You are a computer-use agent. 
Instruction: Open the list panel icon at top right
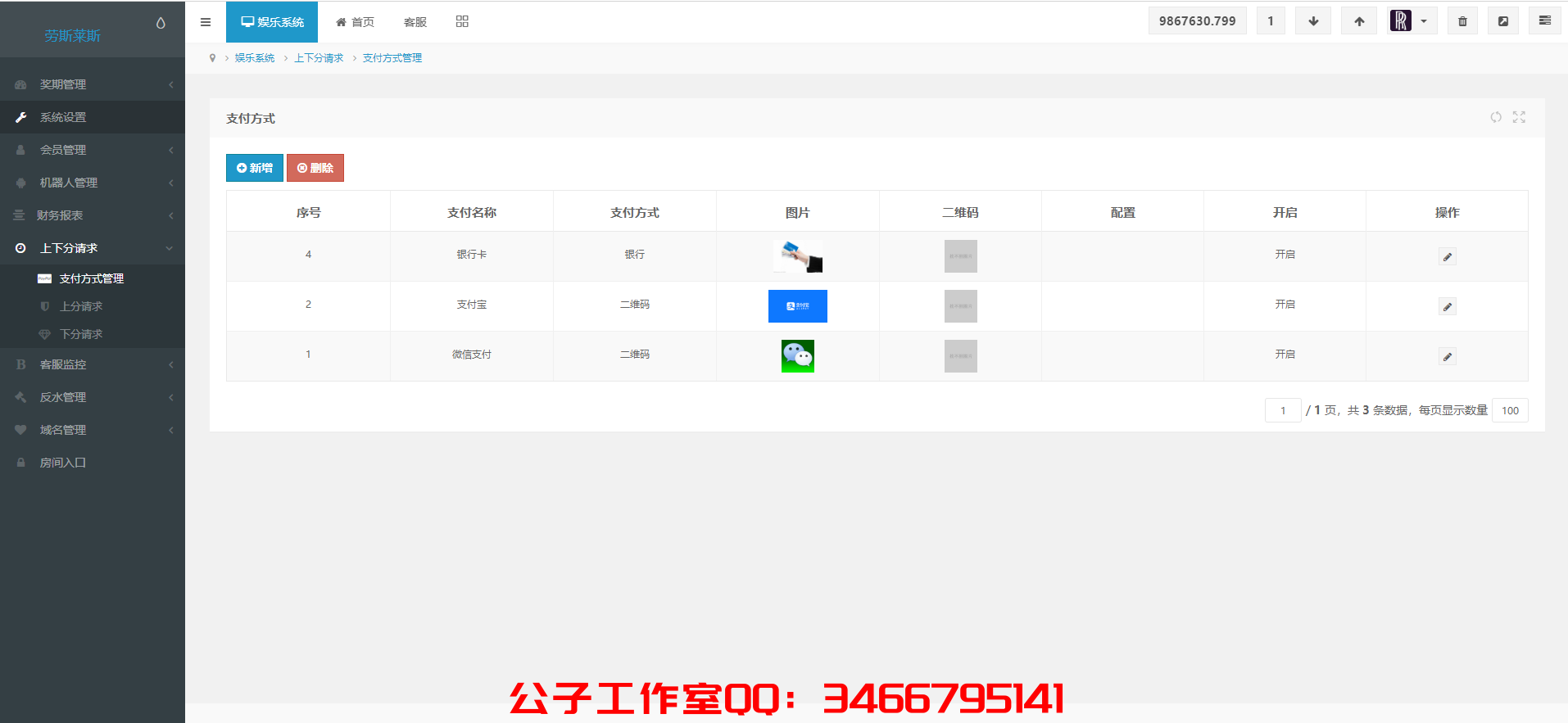tap(1545, 20)
